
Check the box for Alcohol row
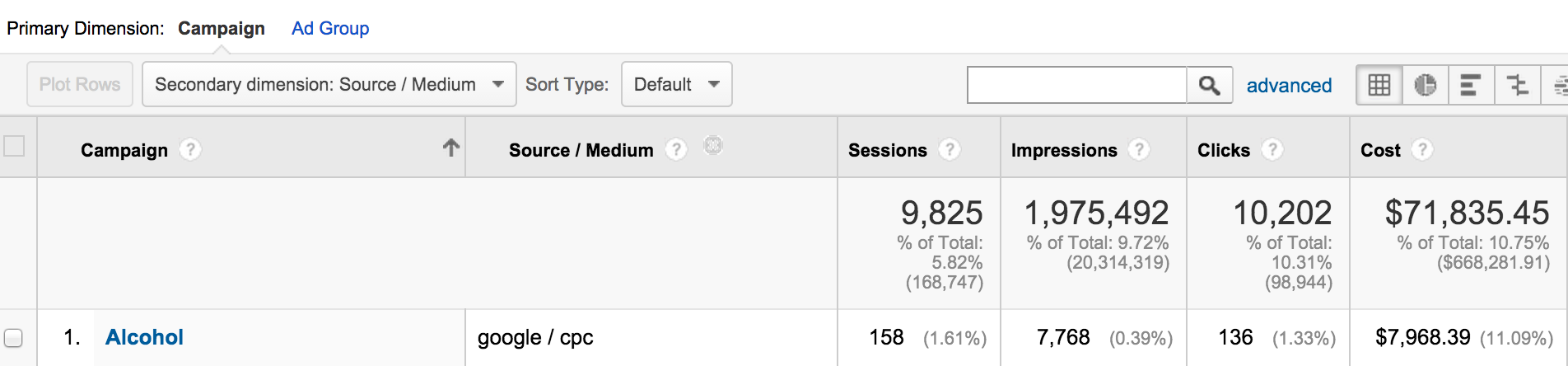[13, 338]
